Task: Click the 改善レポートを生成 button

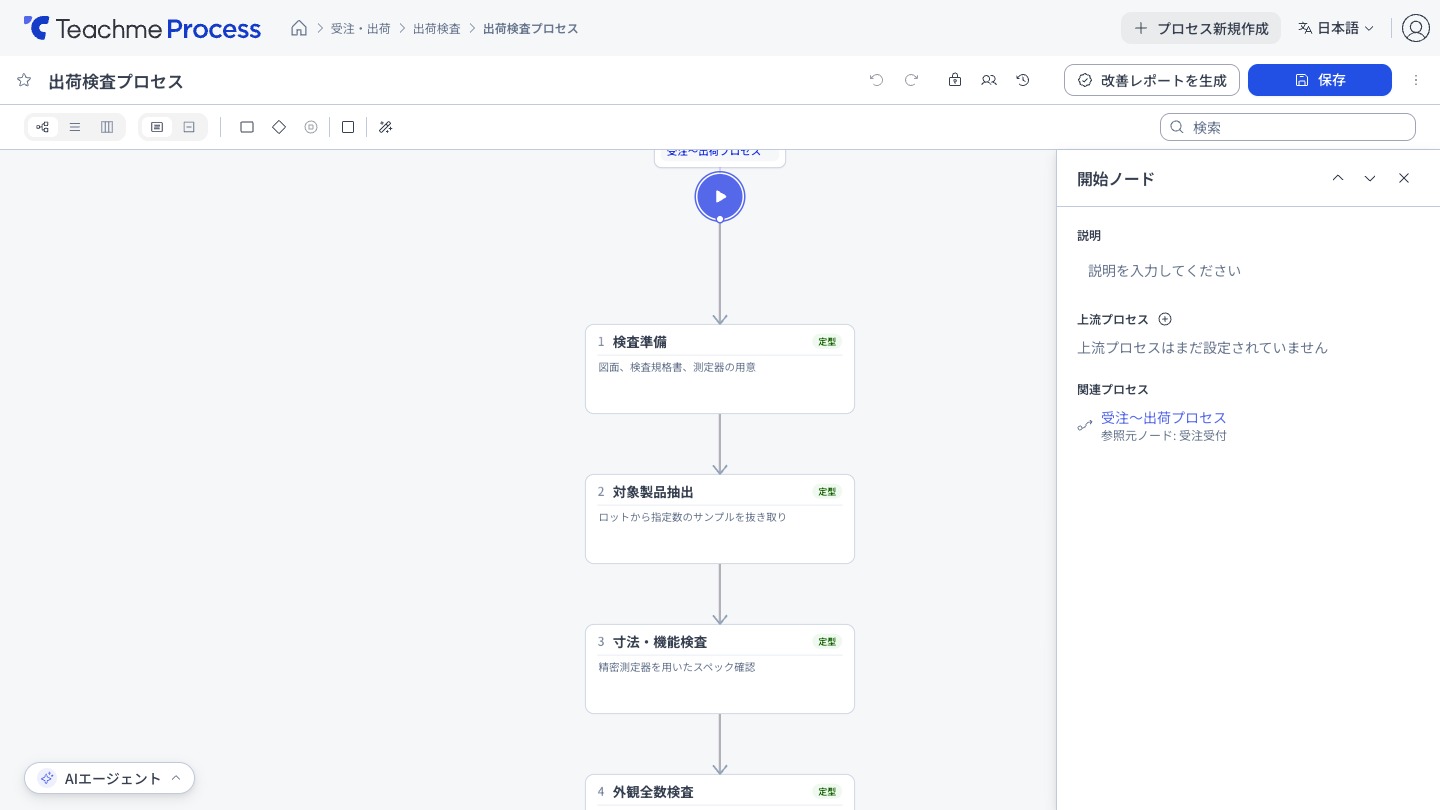Action: pyautogui.click(x=1152, y=80)
